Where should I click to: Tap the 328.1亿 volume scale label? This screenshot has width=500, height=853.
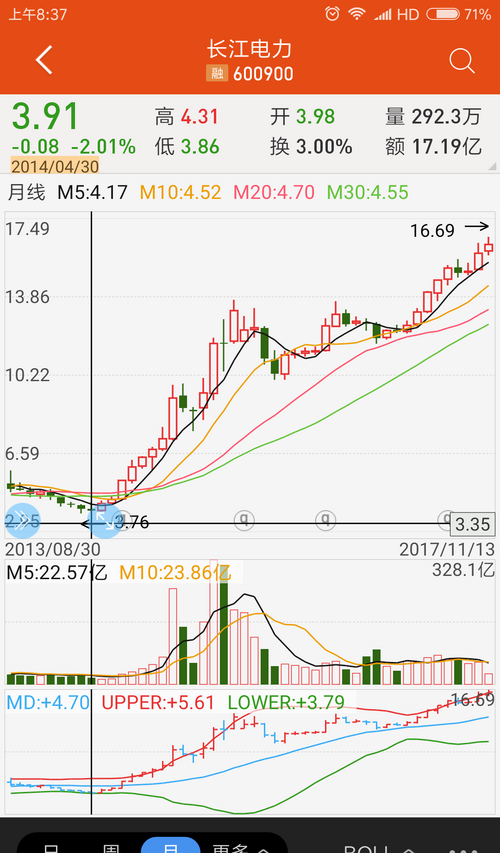[463, 570]
